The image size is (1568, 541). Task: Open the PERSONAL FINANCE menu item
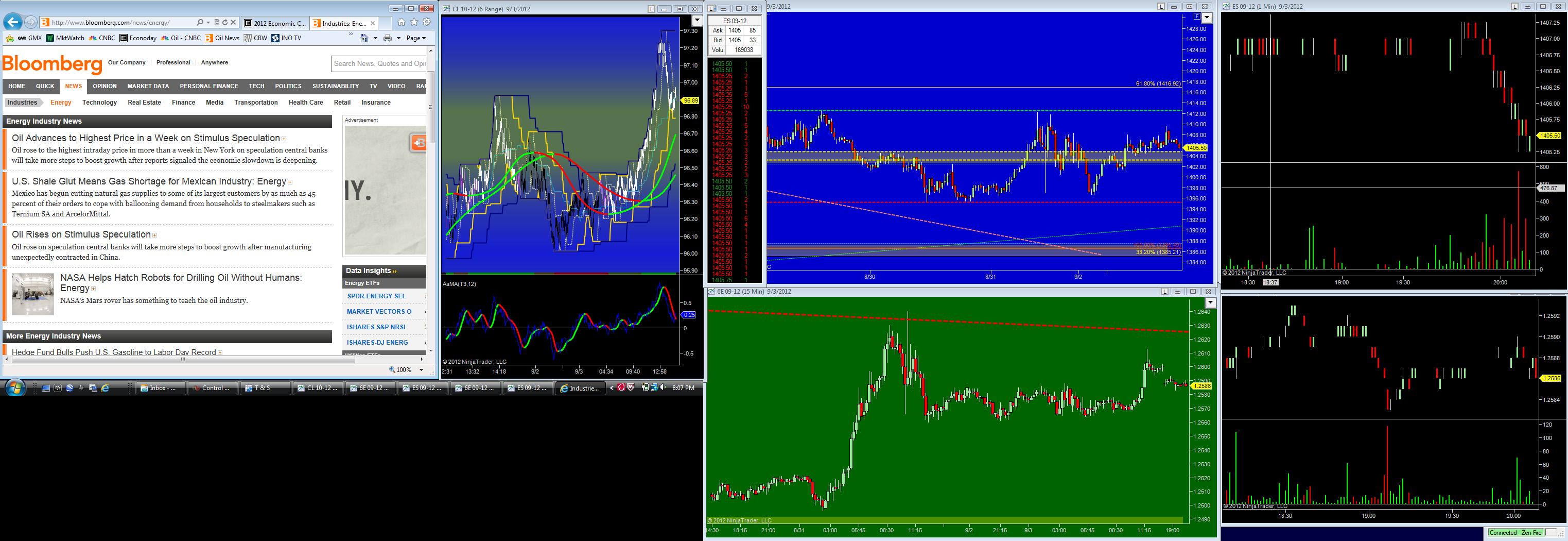tap(209, 86)
